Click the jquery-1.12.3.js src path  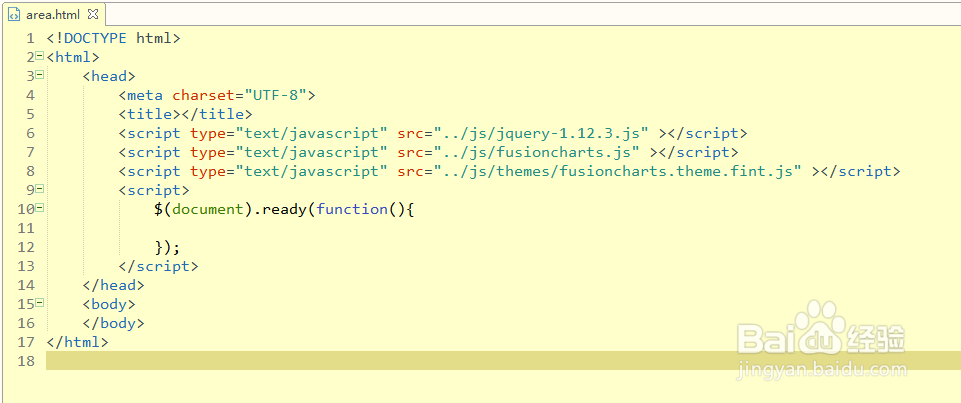pyautogui.click(x=542, y=133)
